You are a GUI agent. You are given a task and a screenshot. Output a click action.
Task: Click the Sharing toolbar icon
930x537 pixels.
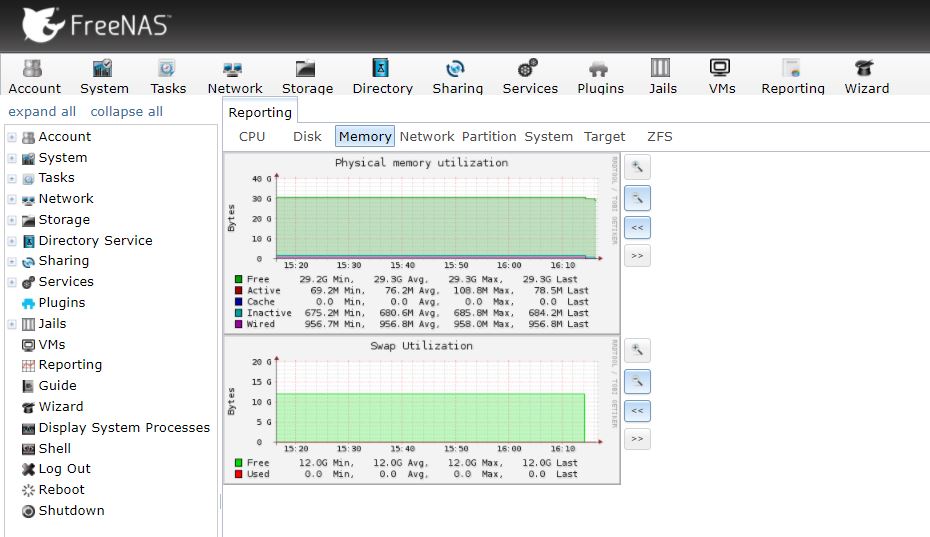tap(457, 77)
